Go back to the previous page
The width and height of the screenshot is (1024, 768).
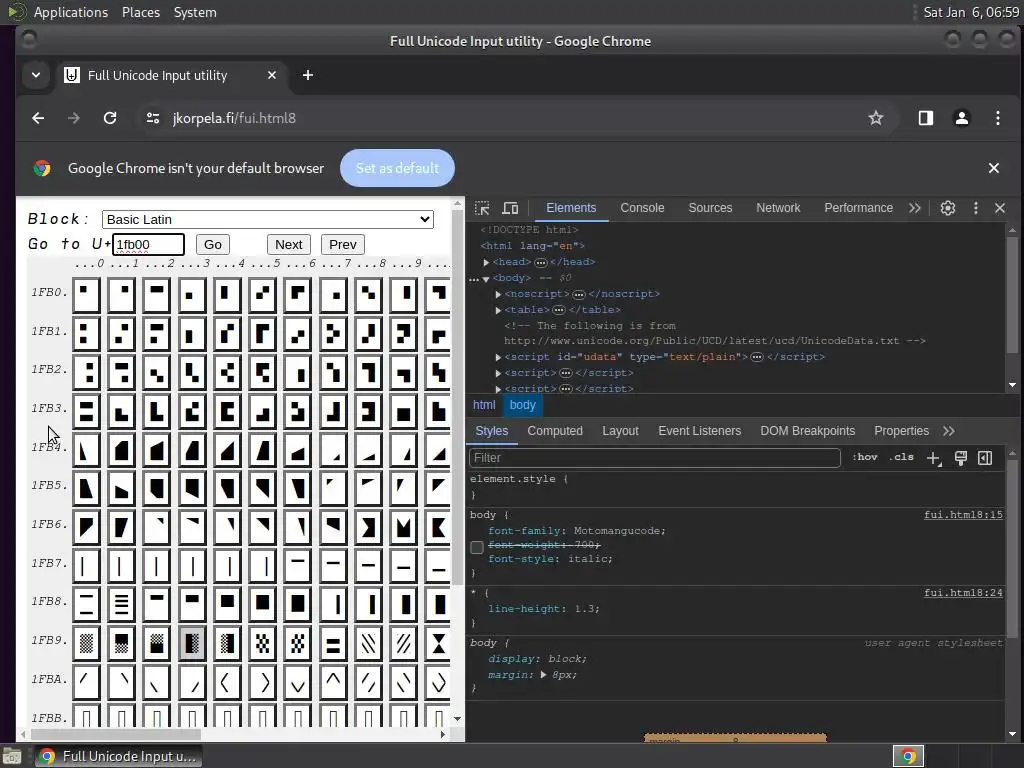(x=38, y=118)
